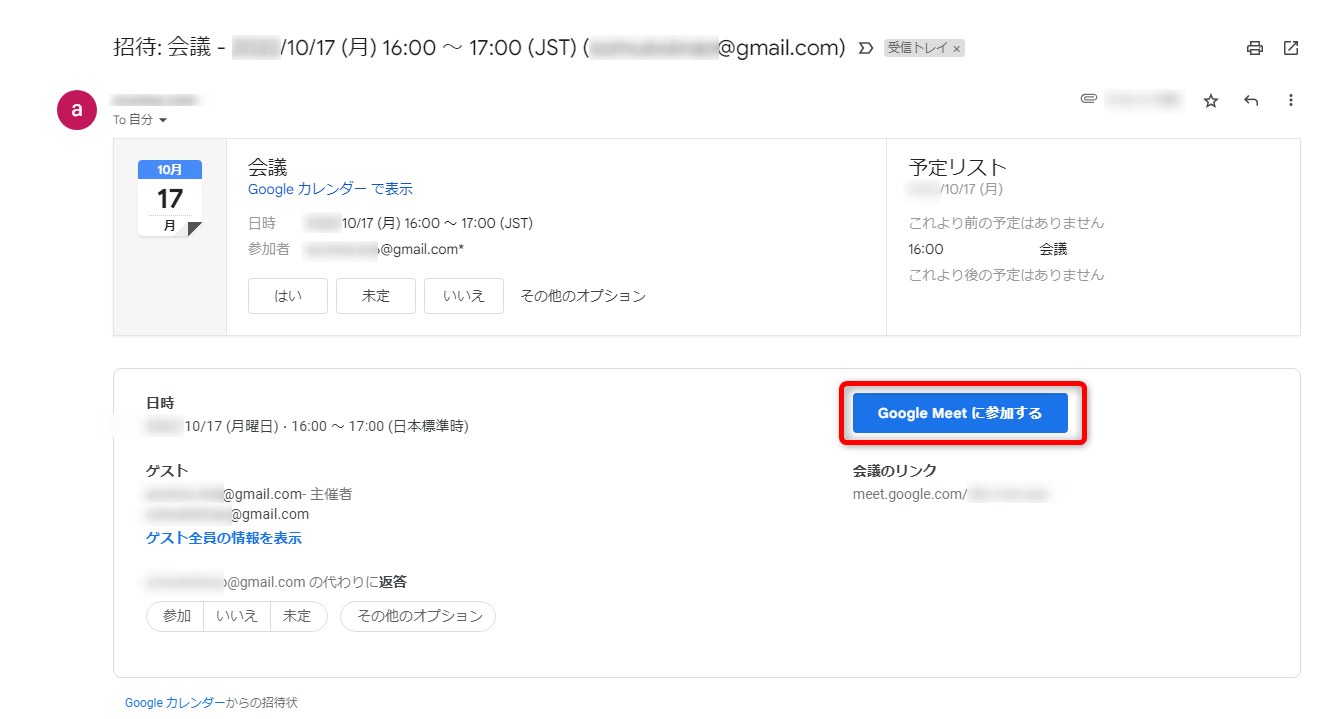Click the 16:00 会議 agenda entry
Image resolution: width=1344 pixels, height=719 pixels.
point(988,249)
